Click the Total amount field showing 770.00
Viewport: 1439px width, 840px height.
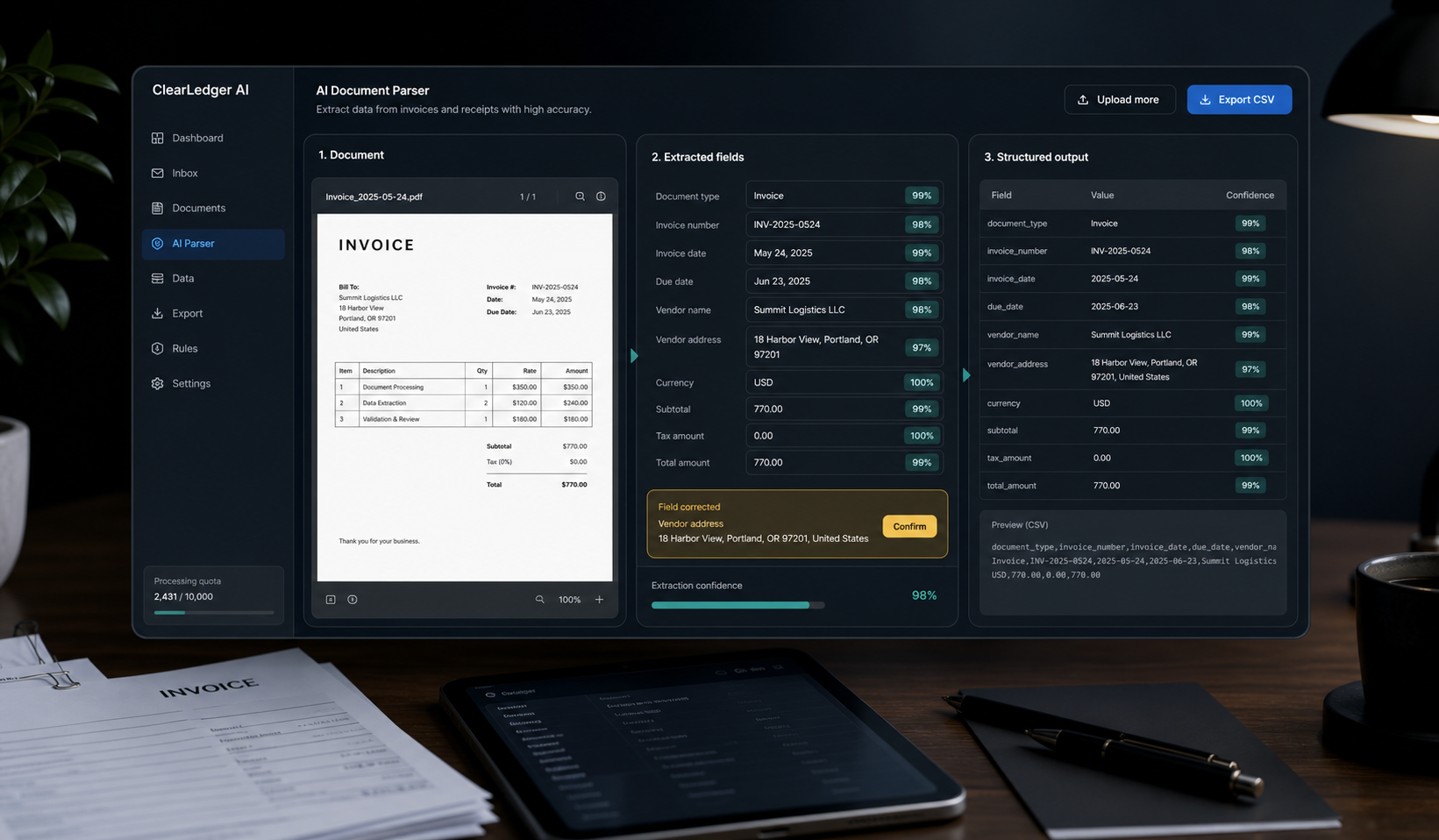(844, 462)
